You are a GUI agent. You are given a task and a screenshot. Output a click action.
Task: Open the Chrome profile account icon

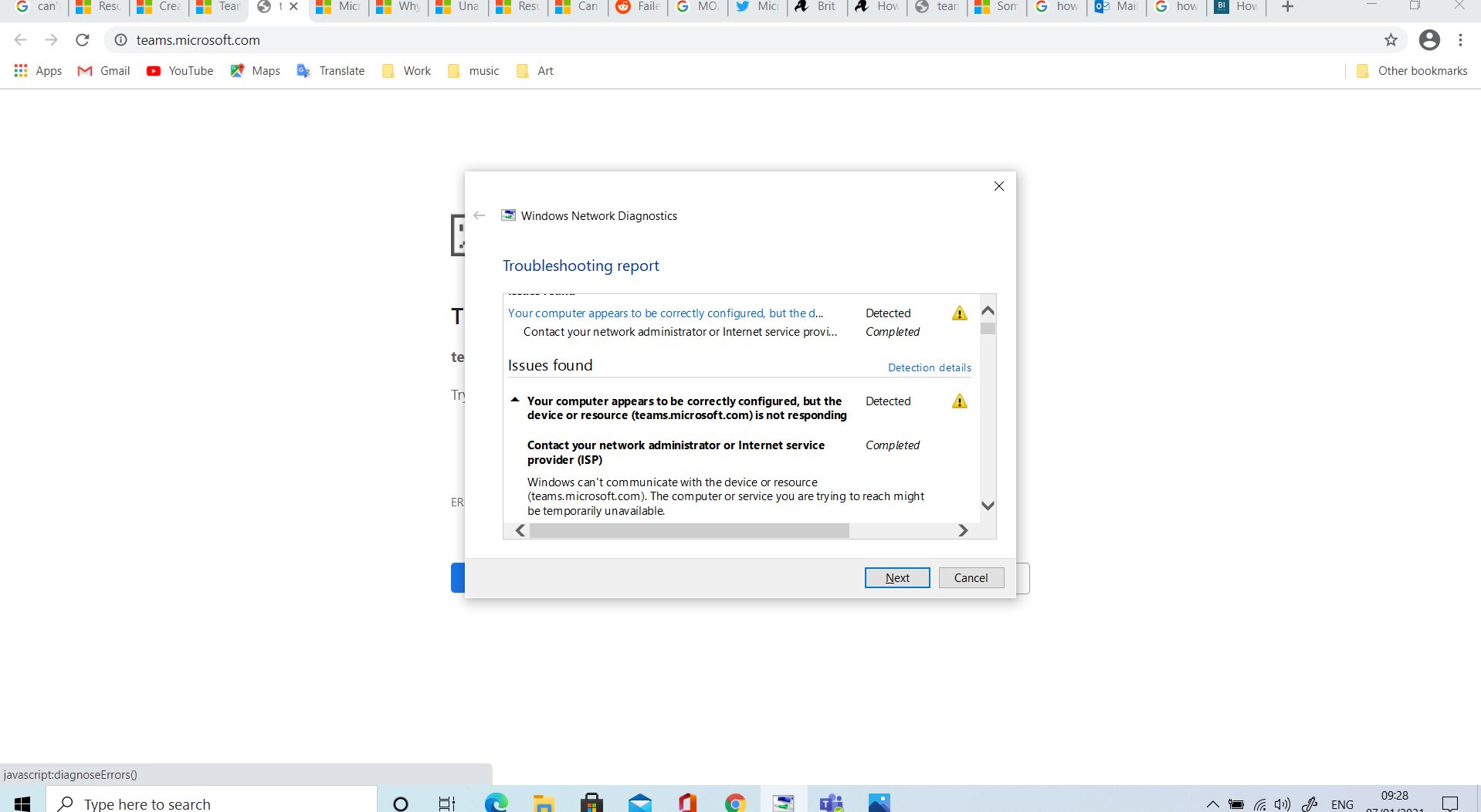(x=1429, y=39)
